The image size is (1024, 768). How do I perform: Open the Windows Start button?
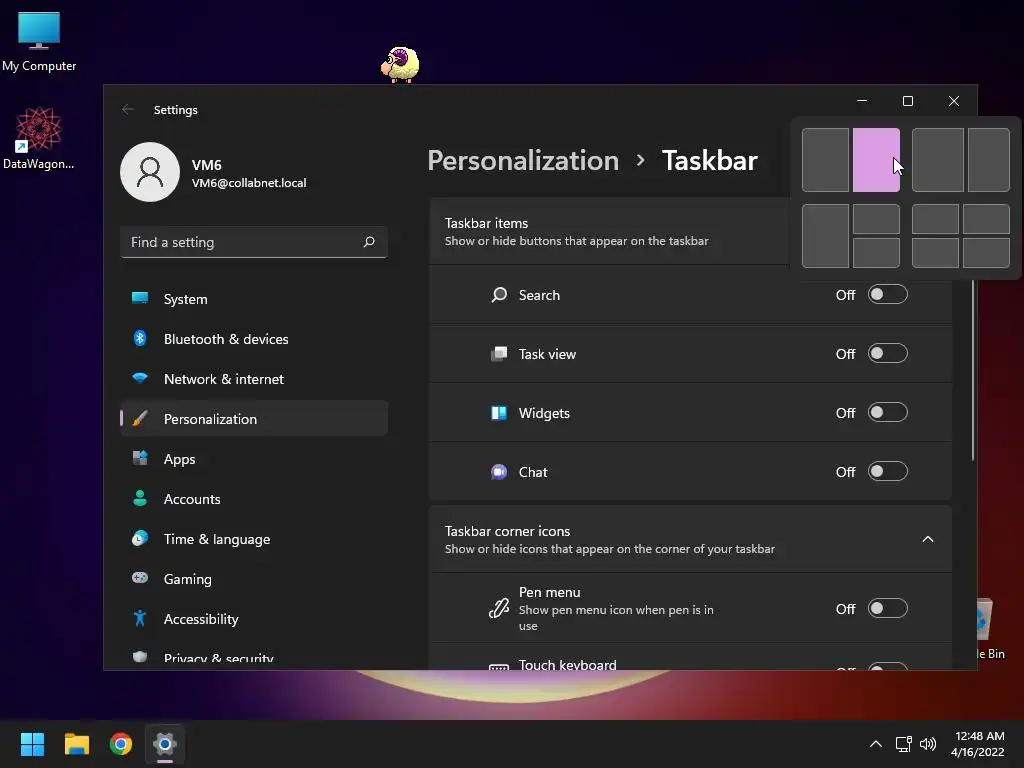[x=32, y=744]
